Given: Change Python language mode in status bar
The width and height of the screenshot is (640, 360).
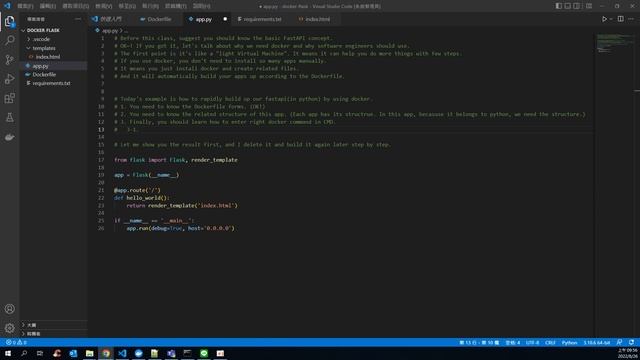Looking at the screenshot, I should 569,342.
